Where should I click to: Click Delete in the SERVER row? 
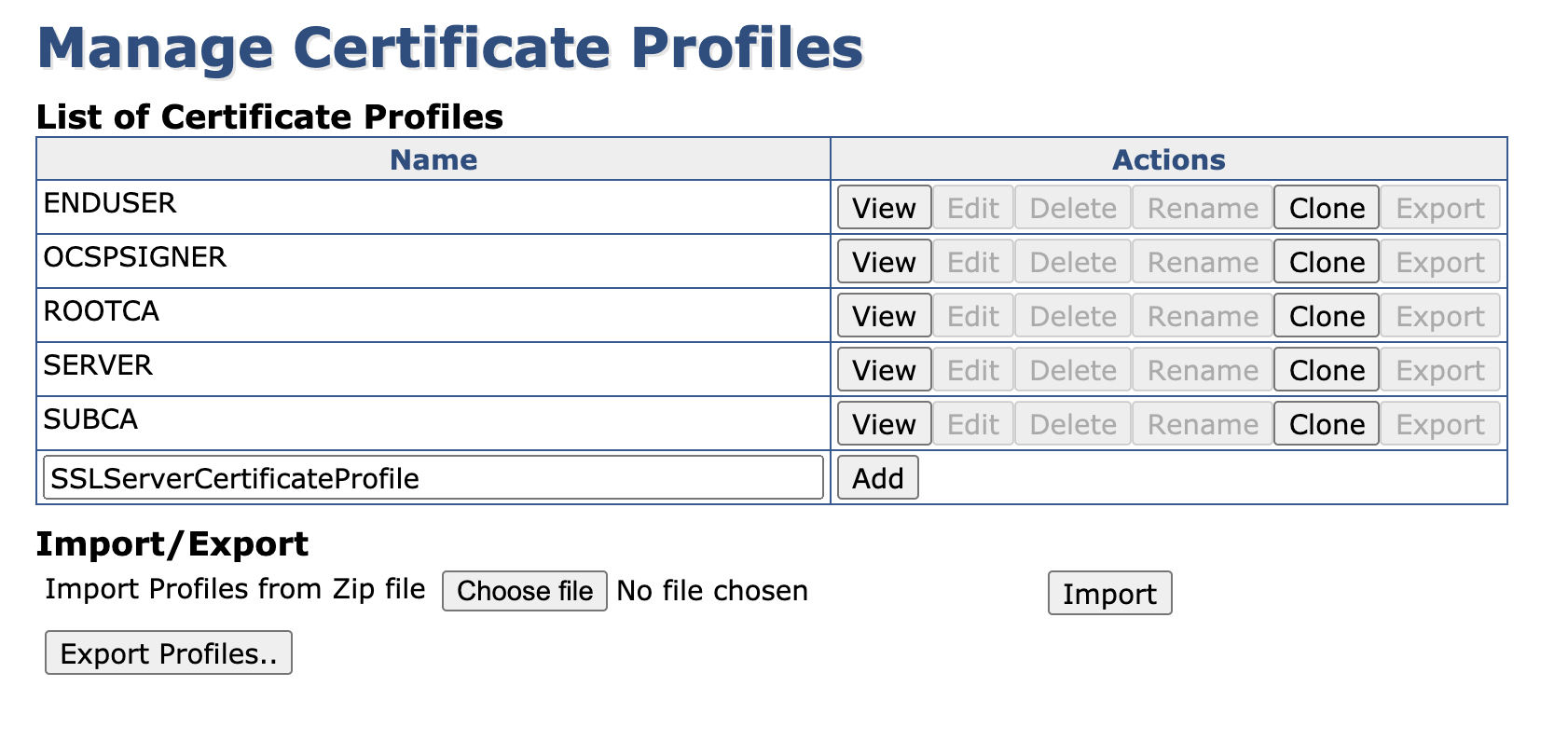pos(1073,370)
